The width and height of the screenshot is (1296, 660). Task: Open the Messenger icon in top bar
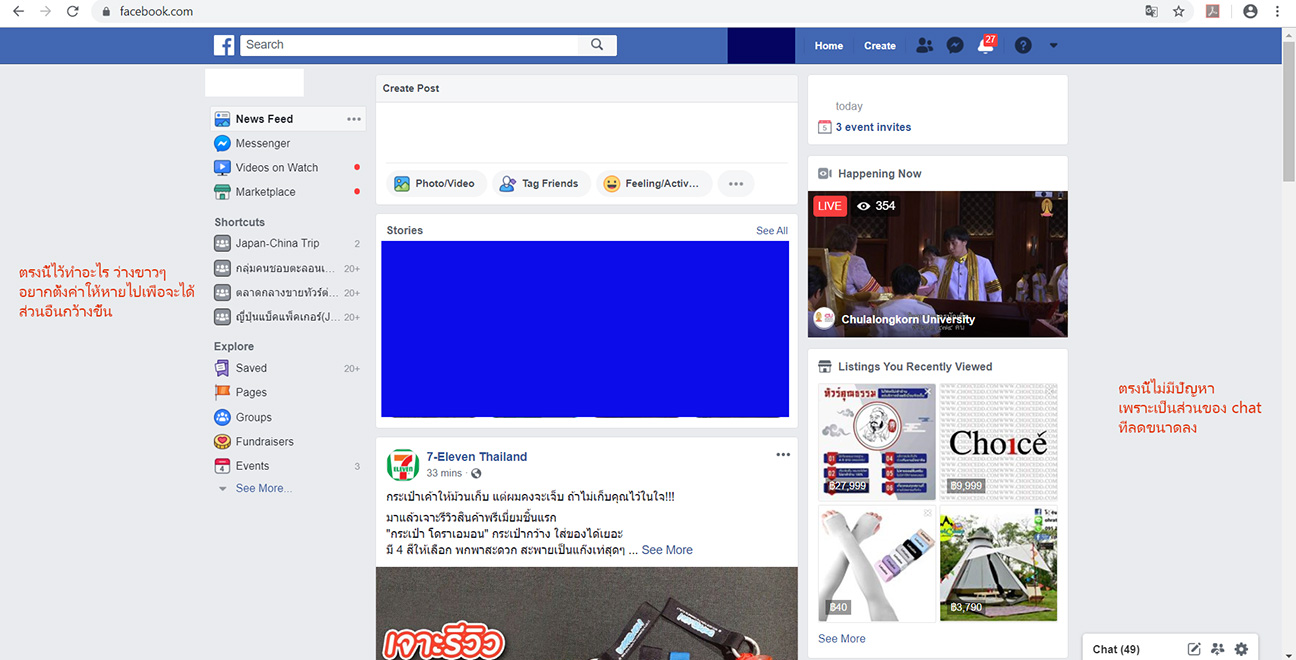[x=955, y=45]
